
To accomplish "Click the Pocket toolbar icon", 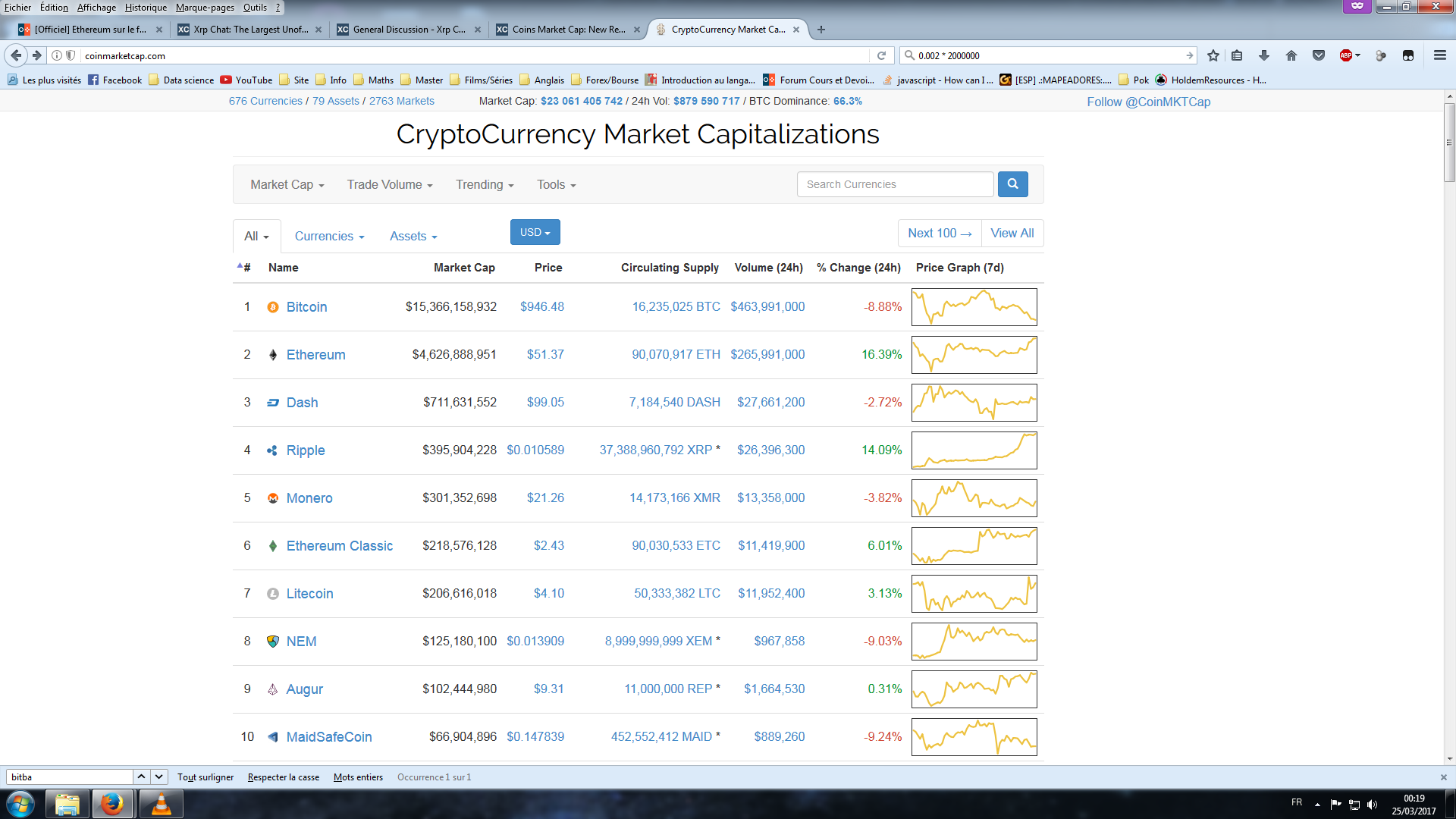I will coord(1319,55).
